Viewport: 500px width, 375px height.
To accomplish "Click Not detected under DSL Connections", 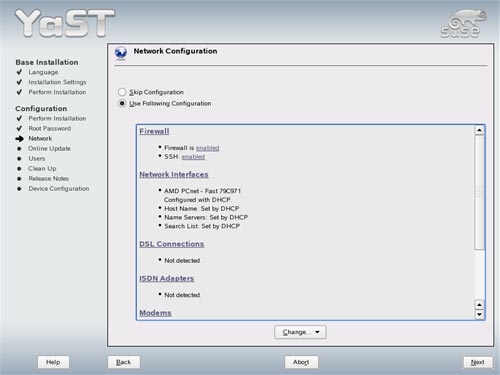I will (182, 261).
